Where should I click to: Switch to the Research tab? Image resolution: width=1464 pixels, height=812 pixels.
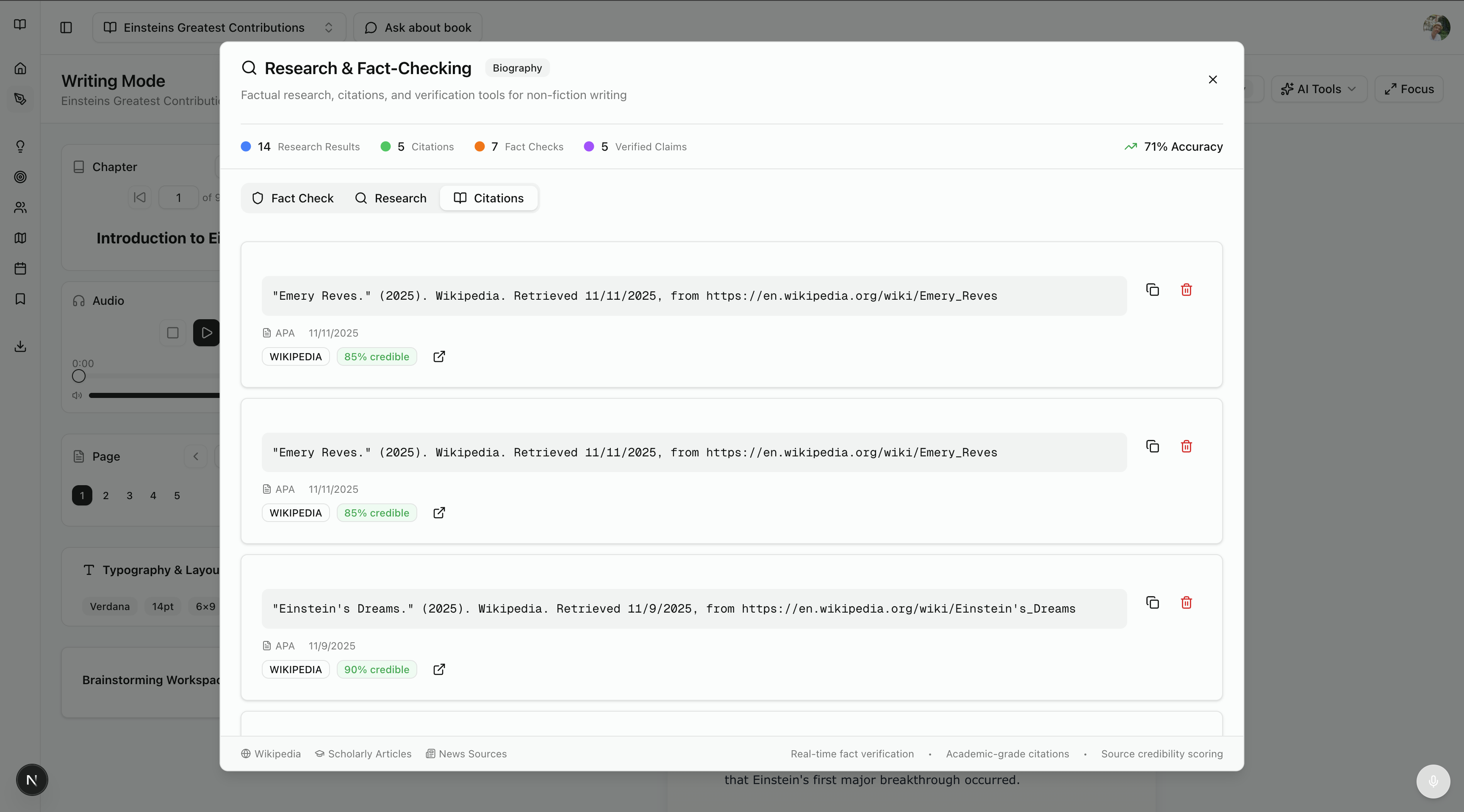coord(391,198)
